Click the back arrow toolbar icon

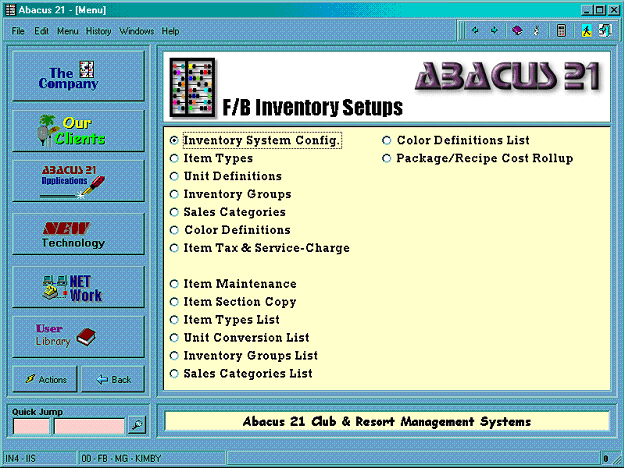475,30
